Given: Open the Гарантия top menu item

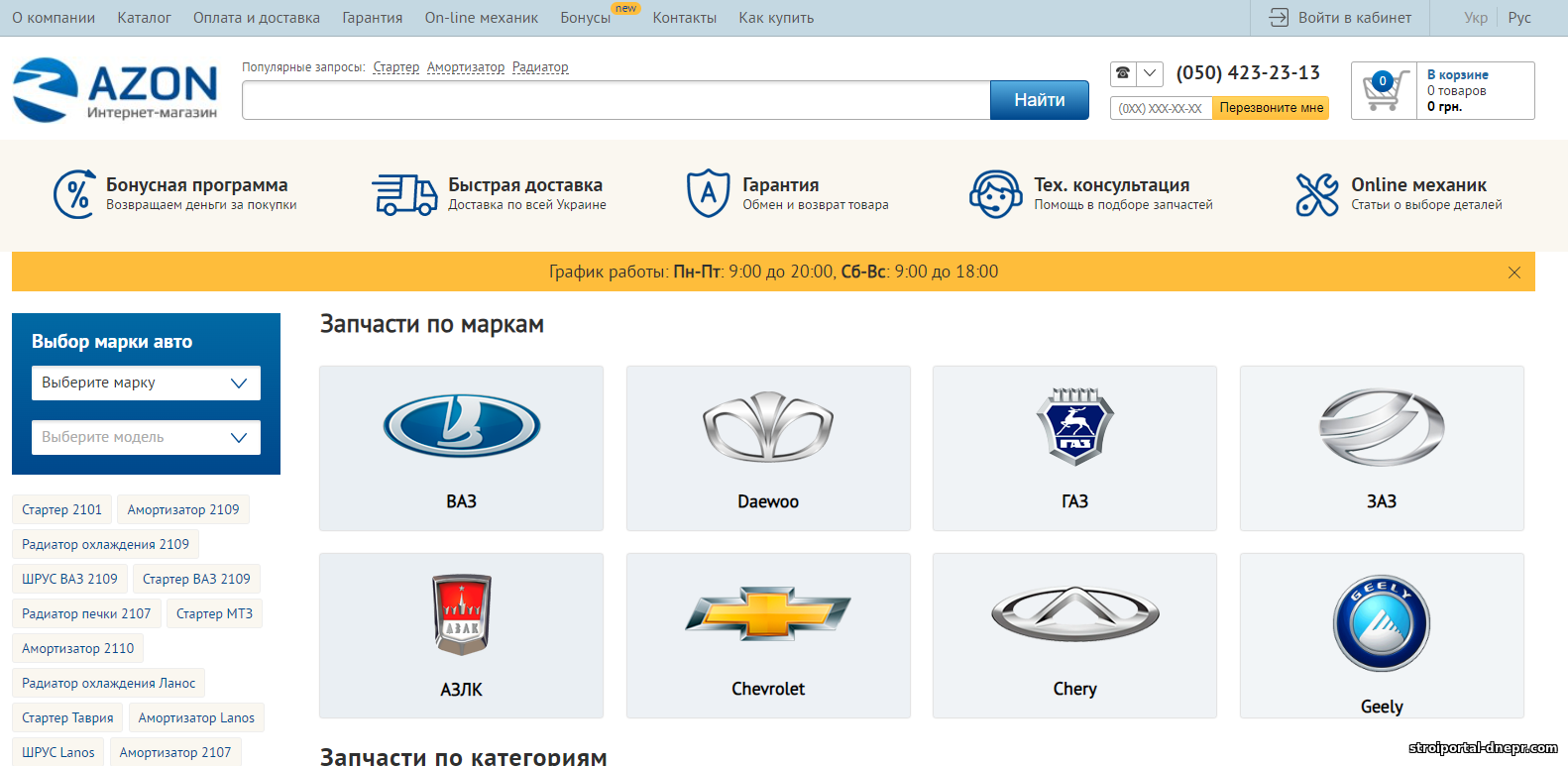Looking at the screenshot, I should coord(373,18).
